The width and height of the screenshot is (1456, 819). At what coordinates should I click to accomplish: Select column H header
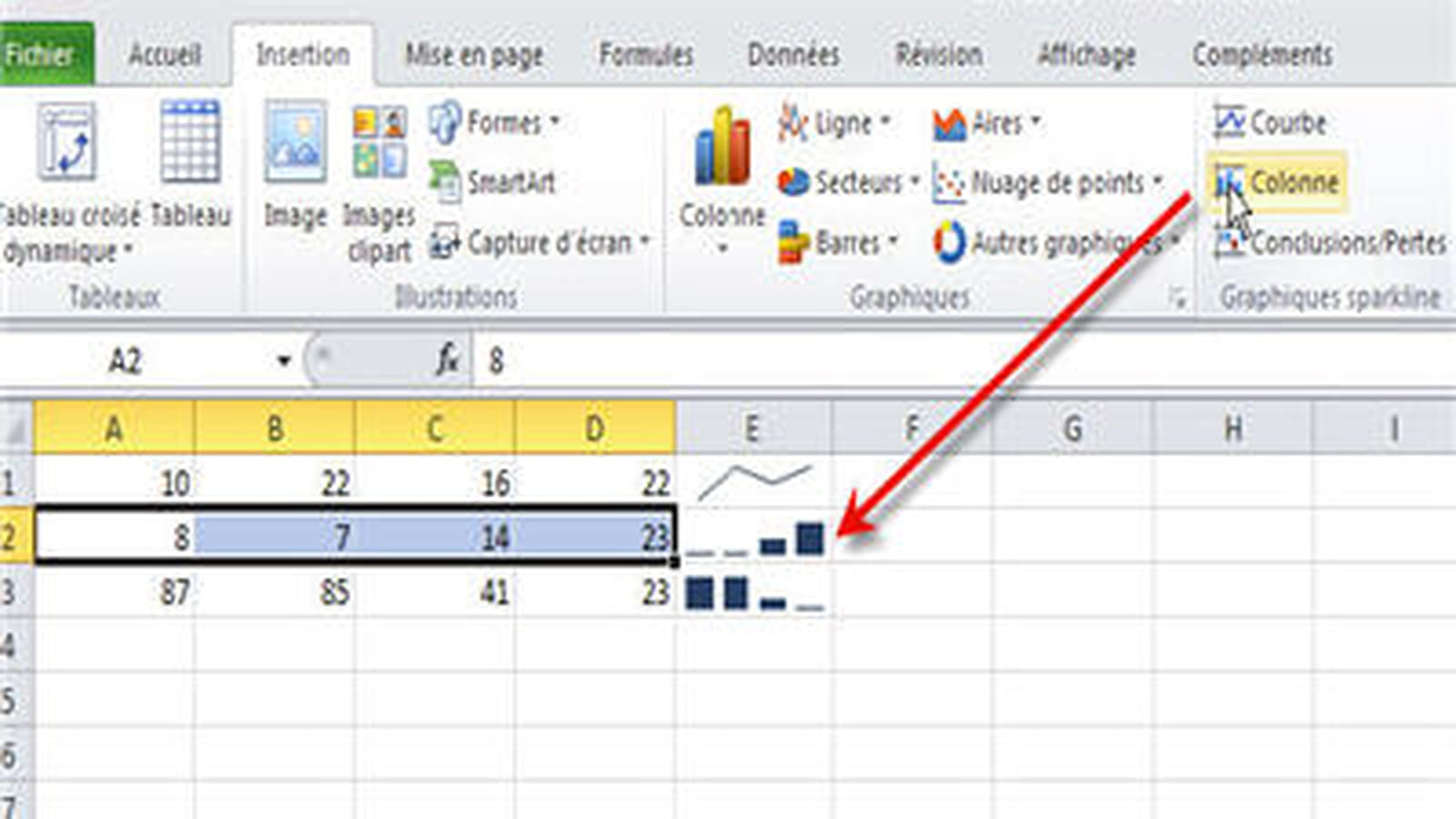coord(1232,428)
